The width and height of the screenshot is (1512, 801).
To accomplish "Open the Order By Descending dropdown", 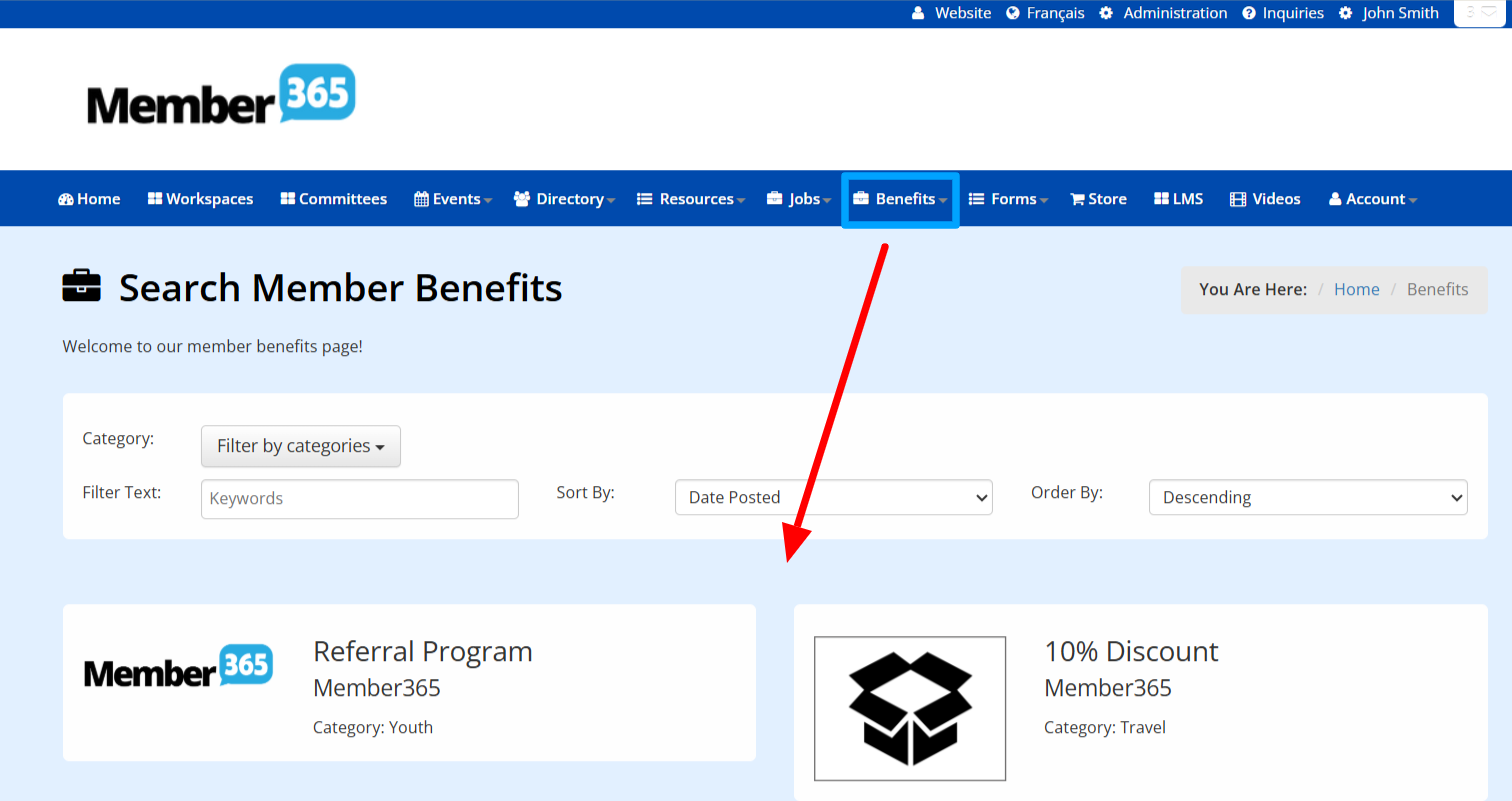I will (x=1307, y=497).
